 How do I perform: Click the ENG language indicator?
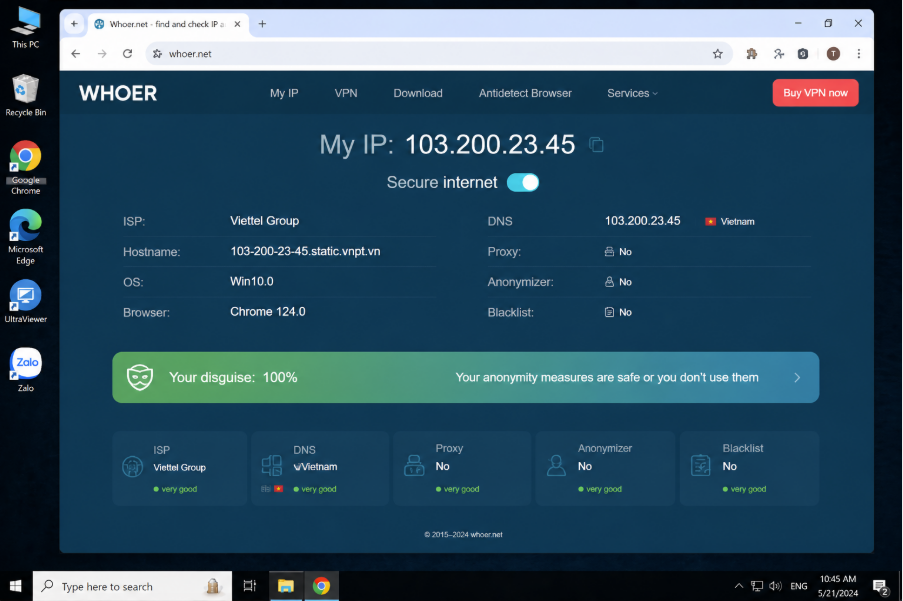click(x=799, y=586)
